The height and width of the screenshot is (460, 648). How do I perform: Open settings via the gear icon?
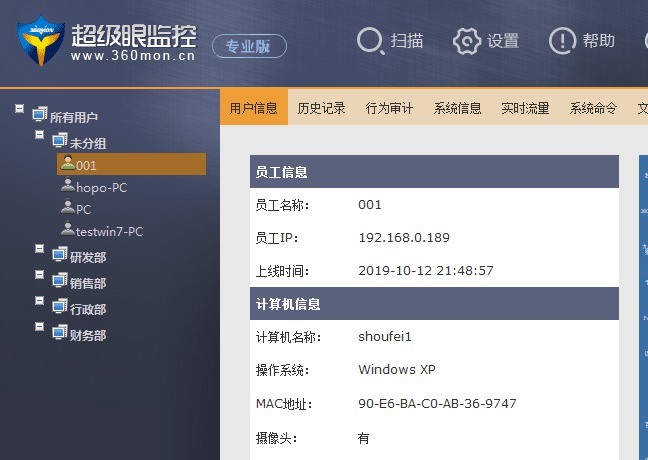466,41
